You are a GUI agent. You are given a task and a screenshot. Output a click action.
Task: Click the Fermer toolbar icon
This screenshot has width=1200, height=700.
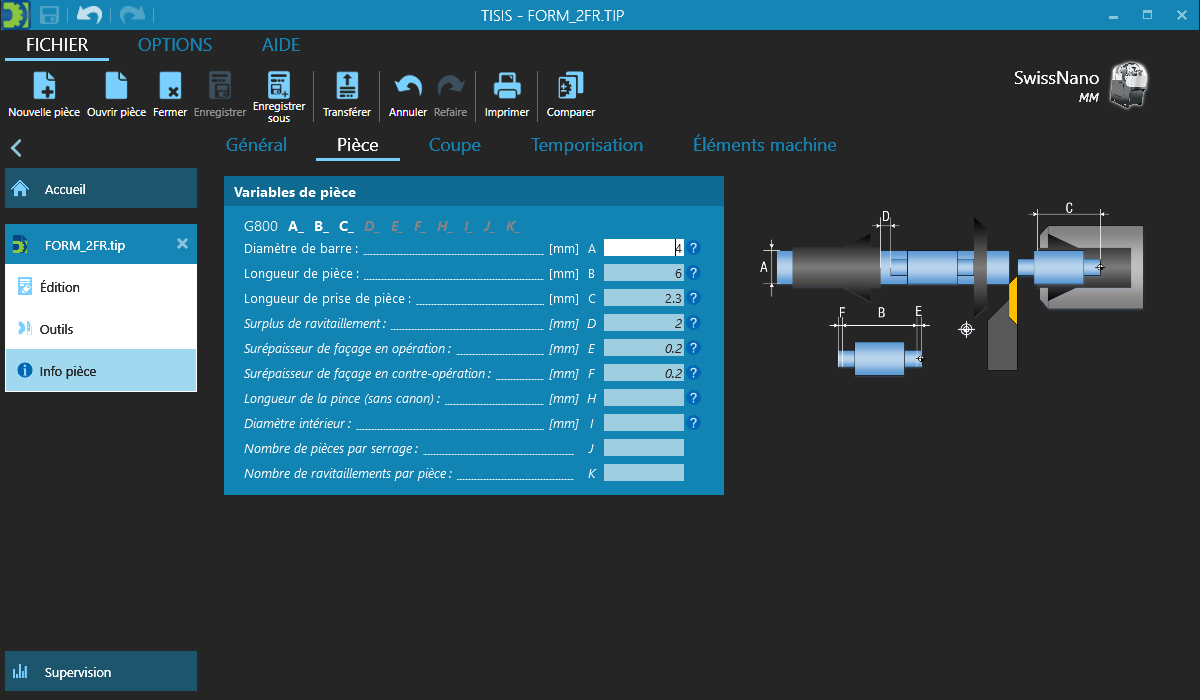[170, 87]
